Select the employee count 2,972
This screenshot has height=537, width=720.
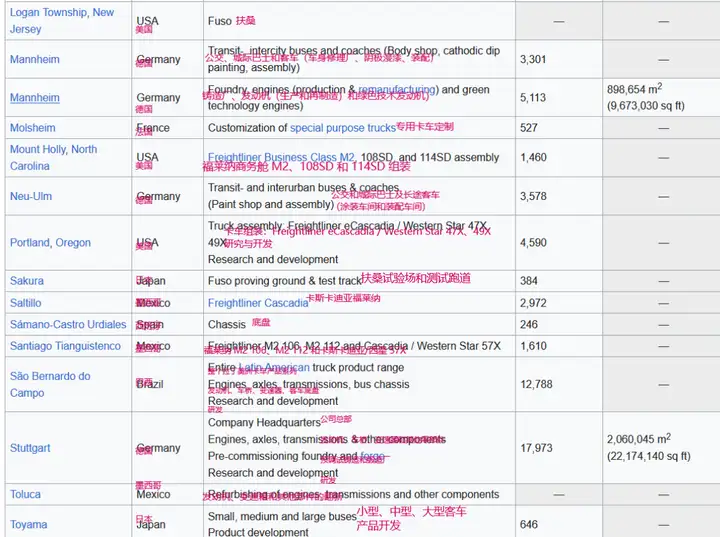click(x=533, y=303)
